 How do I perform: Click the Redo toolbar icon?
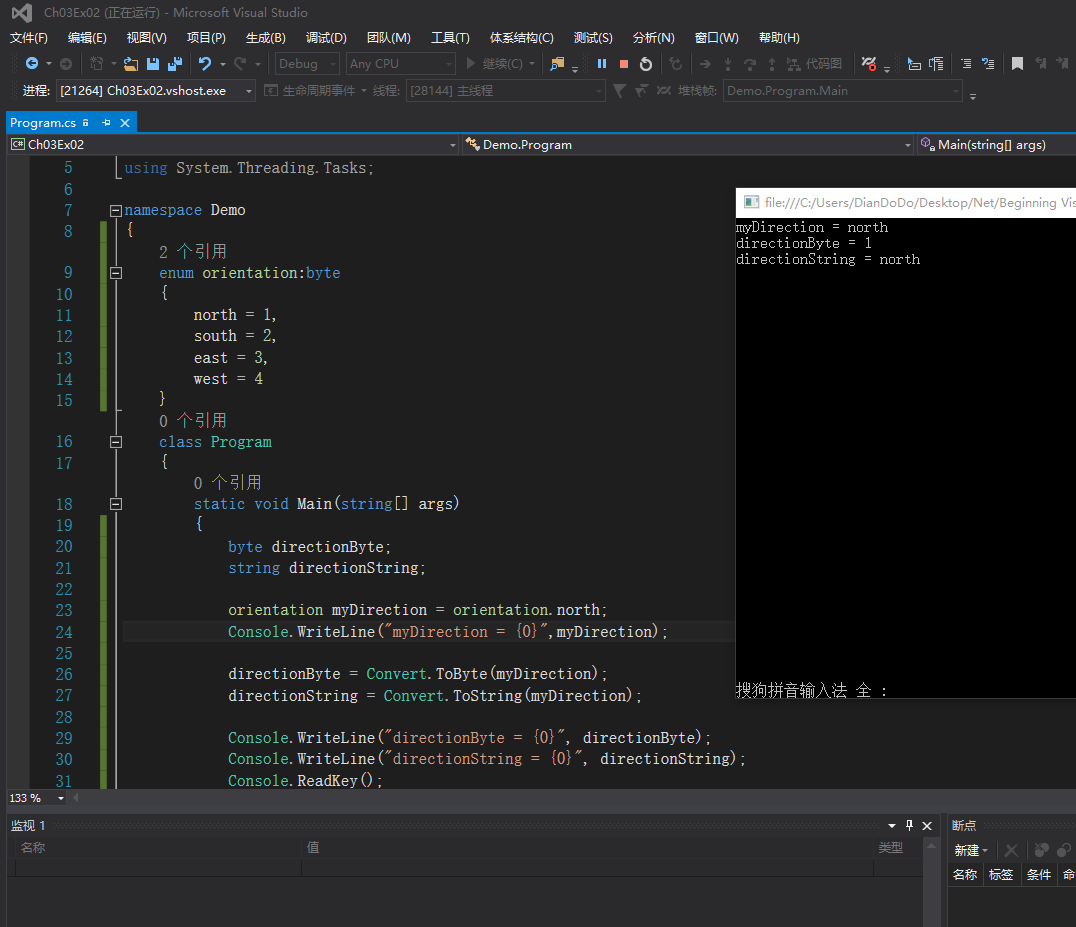(239, 64)
